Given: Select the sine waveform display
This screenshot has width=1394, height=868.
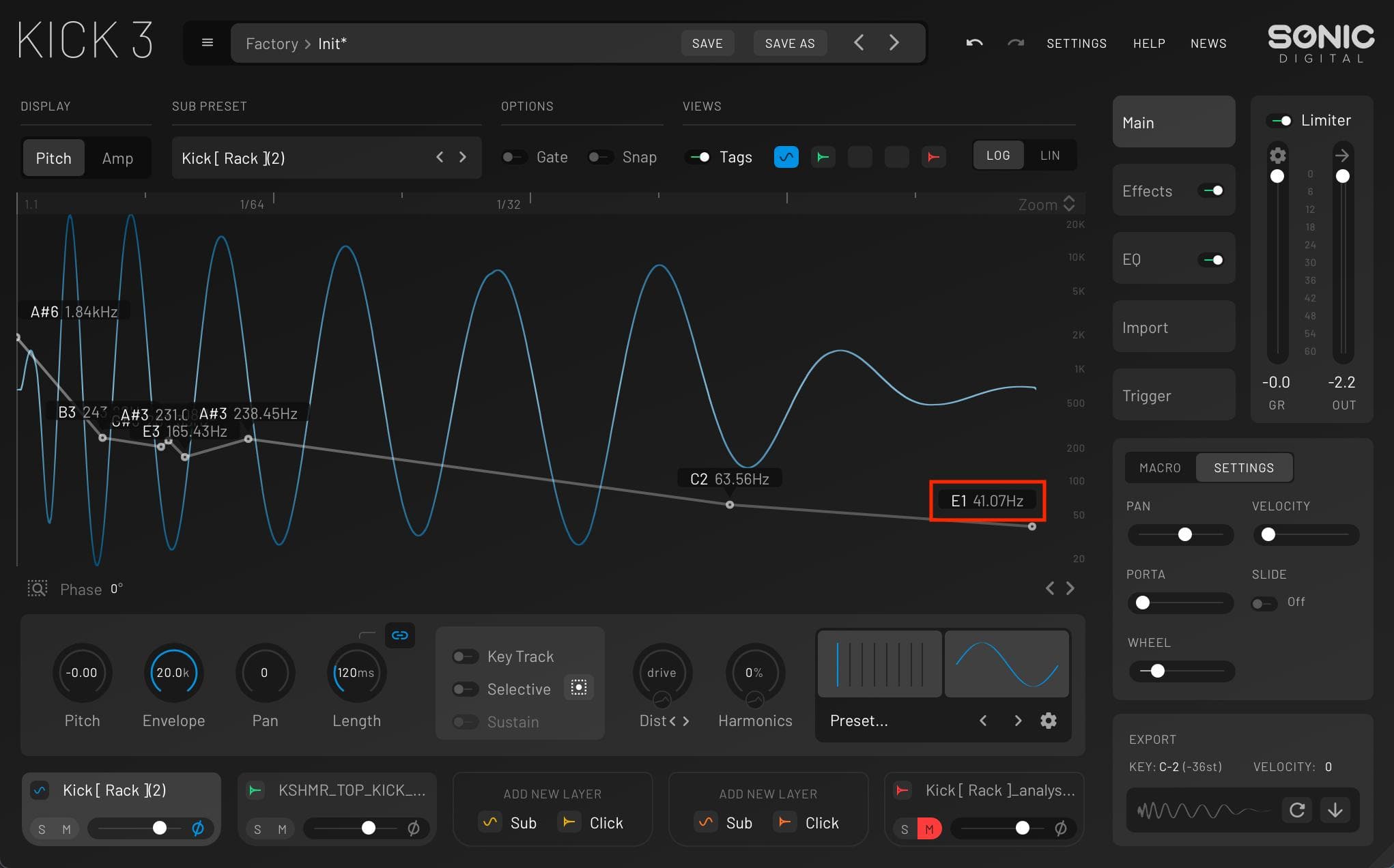Looking at the screenshot, I should (1007, 663).
